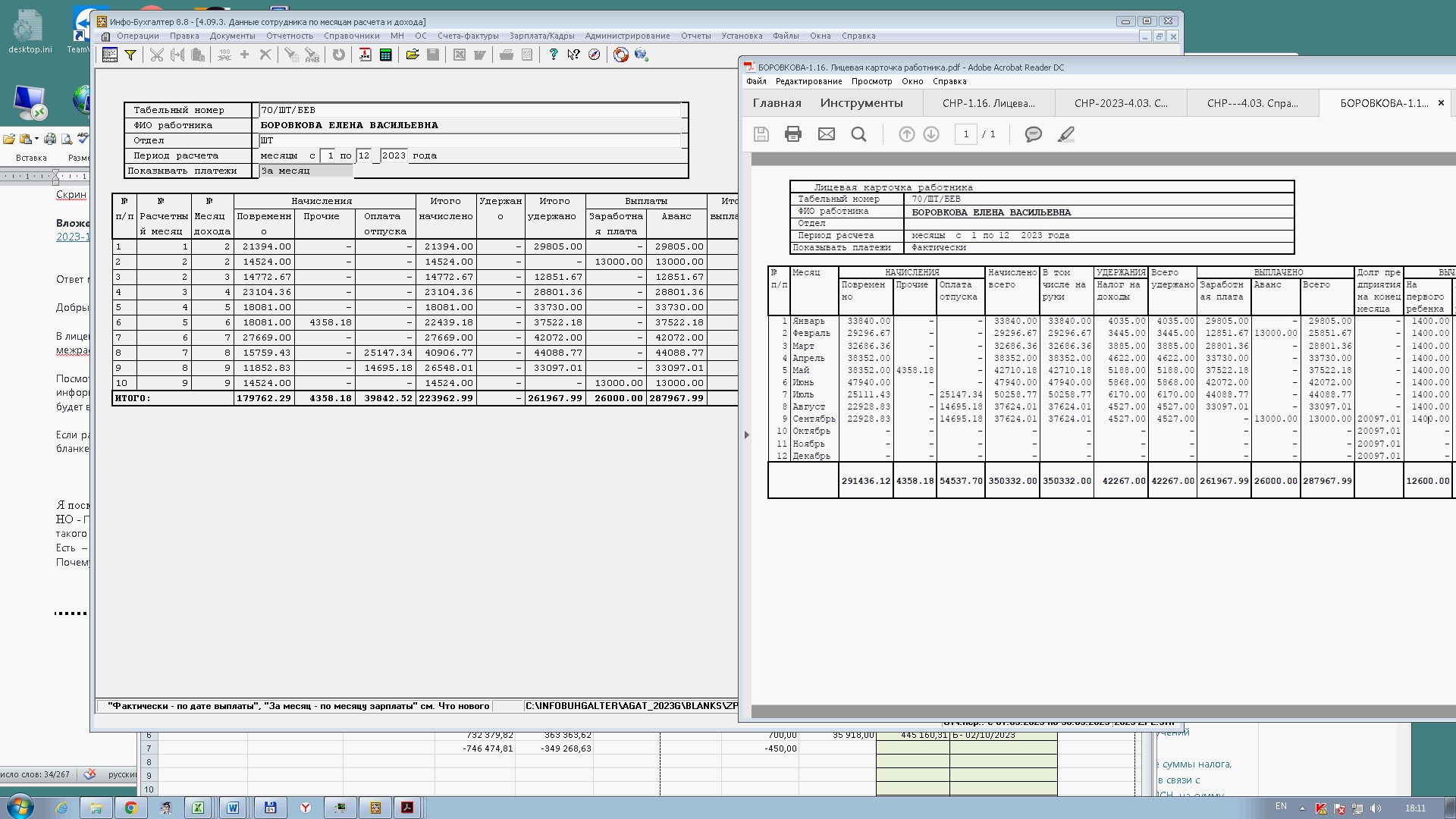
Task: Open the Инструменты tab in Acrobat
Action: (861, 103)
